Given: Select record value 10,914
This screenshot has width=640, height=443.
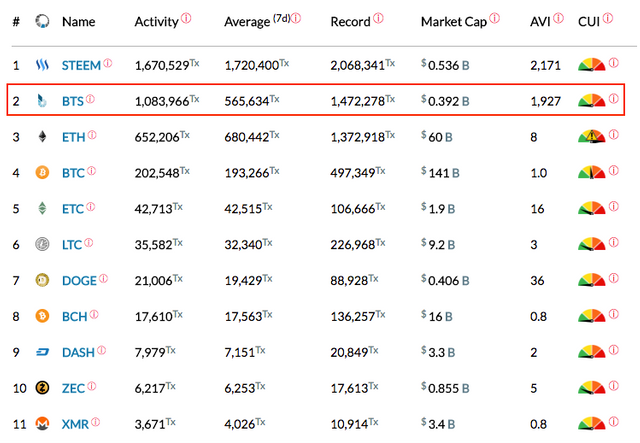Looking at the screenshot, I should [349, 424].
